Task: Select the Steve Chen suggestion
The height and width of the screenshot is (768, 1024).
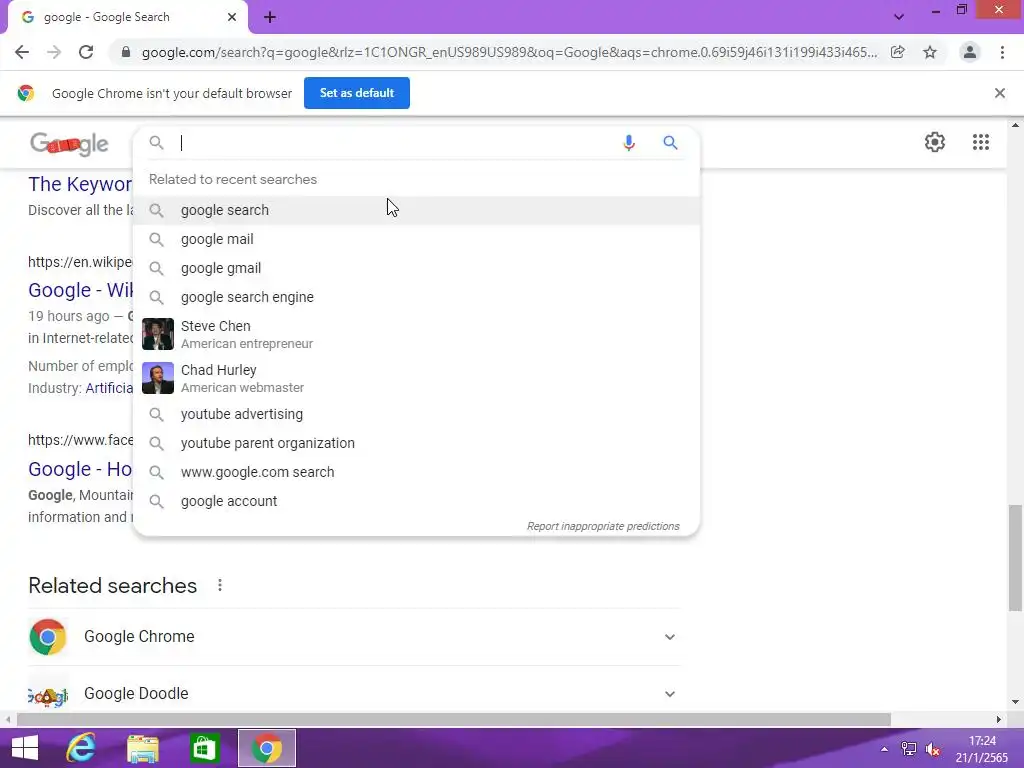Action: [x=416, y=334]
